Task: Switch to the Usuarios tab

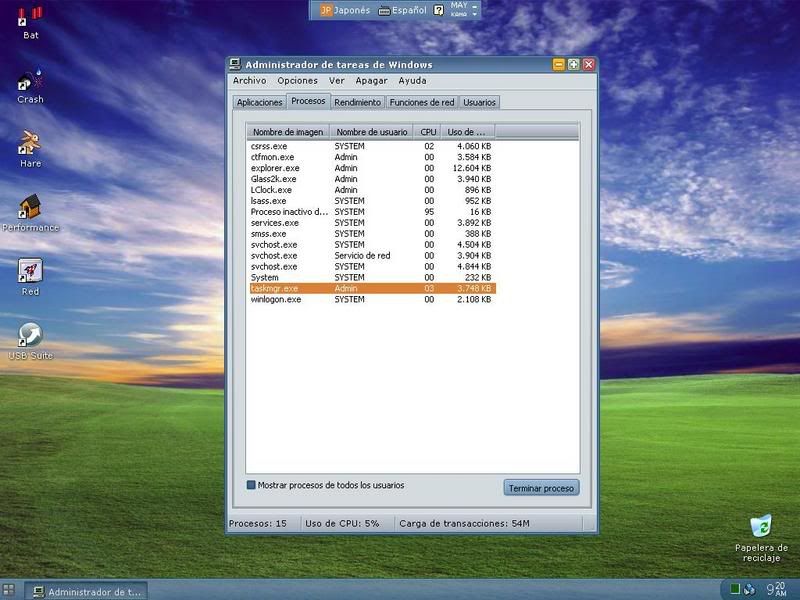Action: (x=480, y=102)
